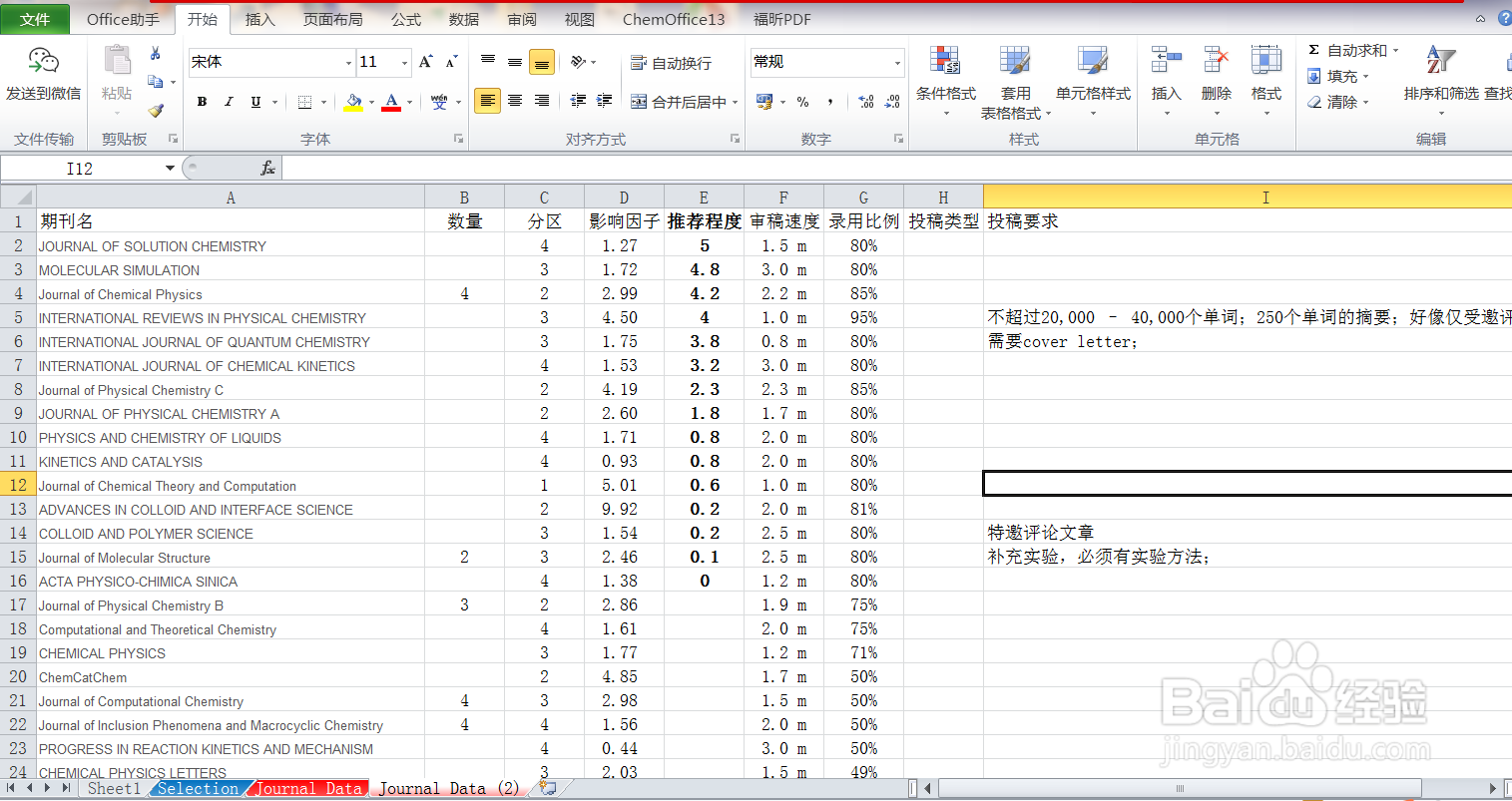Increase font size with the large A icon
1512x801 pixels.
coord(426,62)
